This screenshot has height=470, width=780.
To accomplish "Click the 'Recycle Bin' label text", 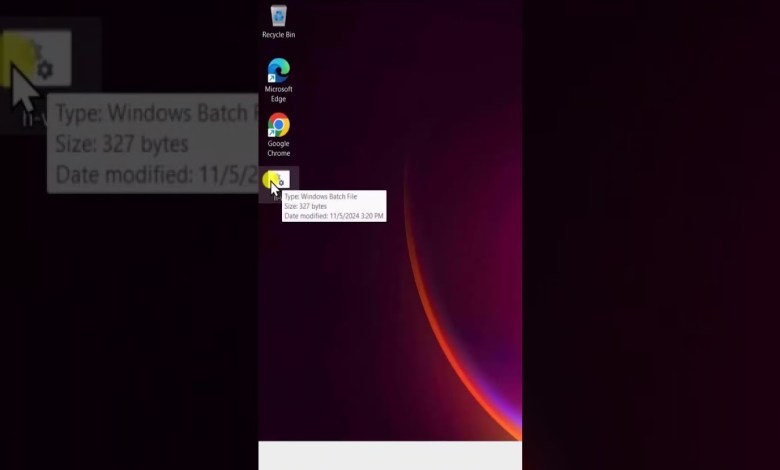I will [279, 35].
